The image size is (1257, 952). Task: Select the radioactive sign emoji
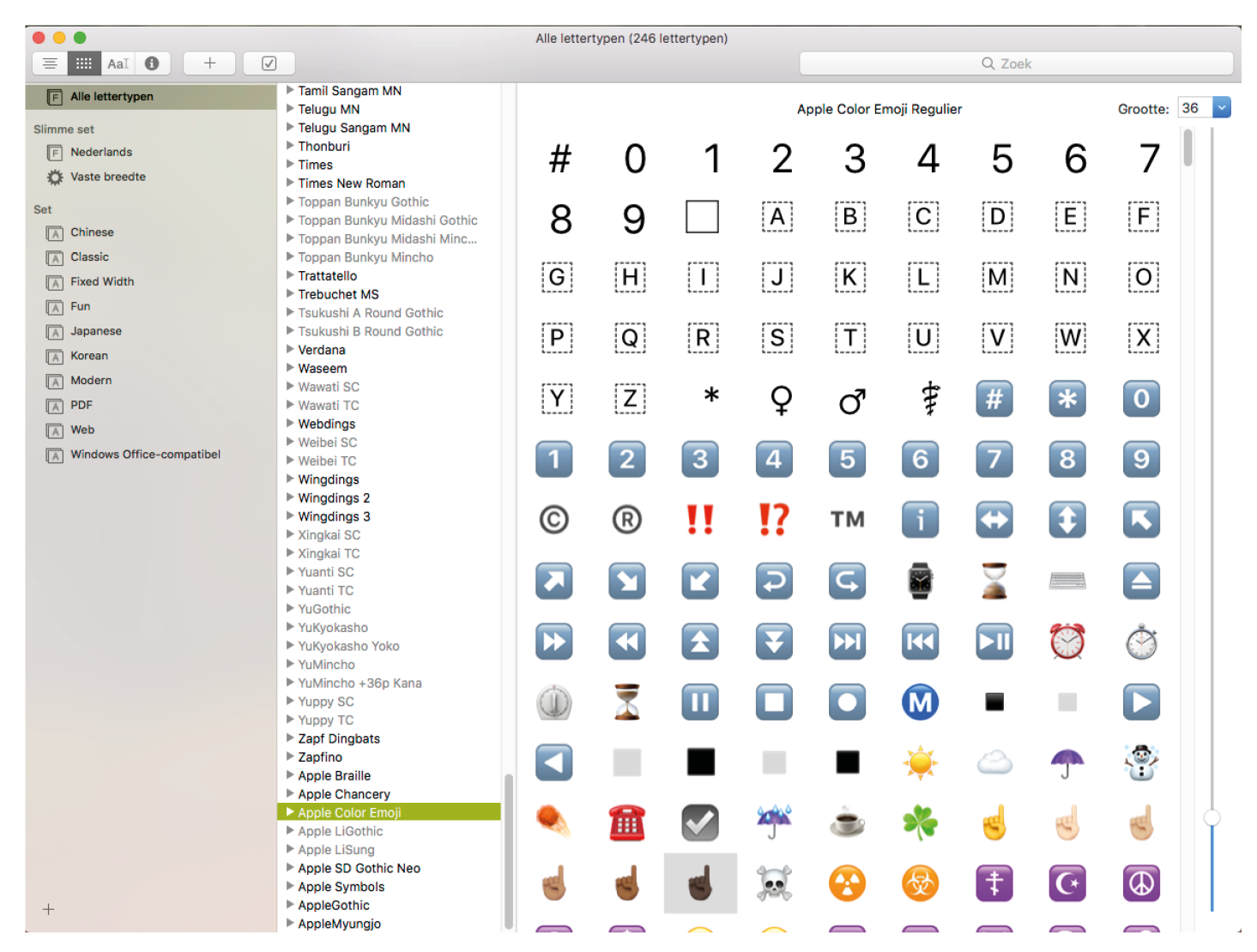848,883
